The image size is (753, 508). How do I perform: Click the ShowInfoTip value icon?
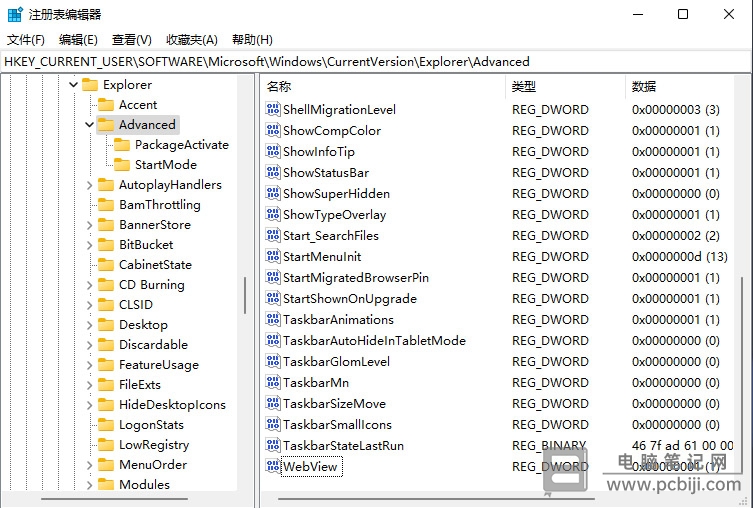(x=273, y=151)
